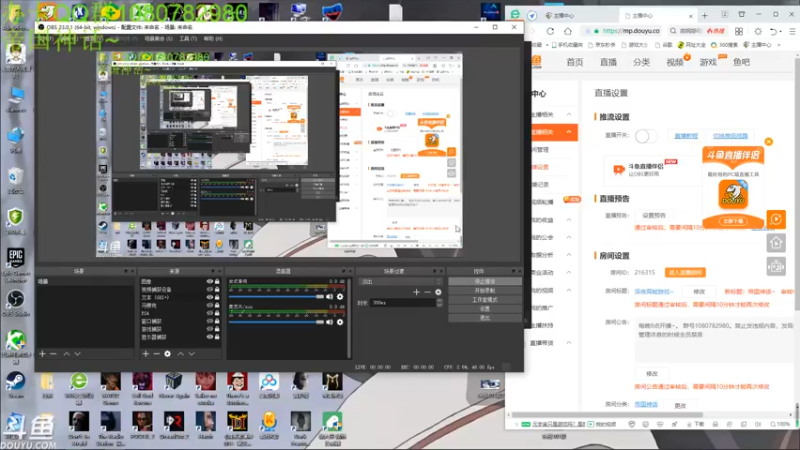The height and width of the screenshot is (450, 800).
Task: Open 场景集合(S) menu in OBS
Action: click(x=158, y=39)
